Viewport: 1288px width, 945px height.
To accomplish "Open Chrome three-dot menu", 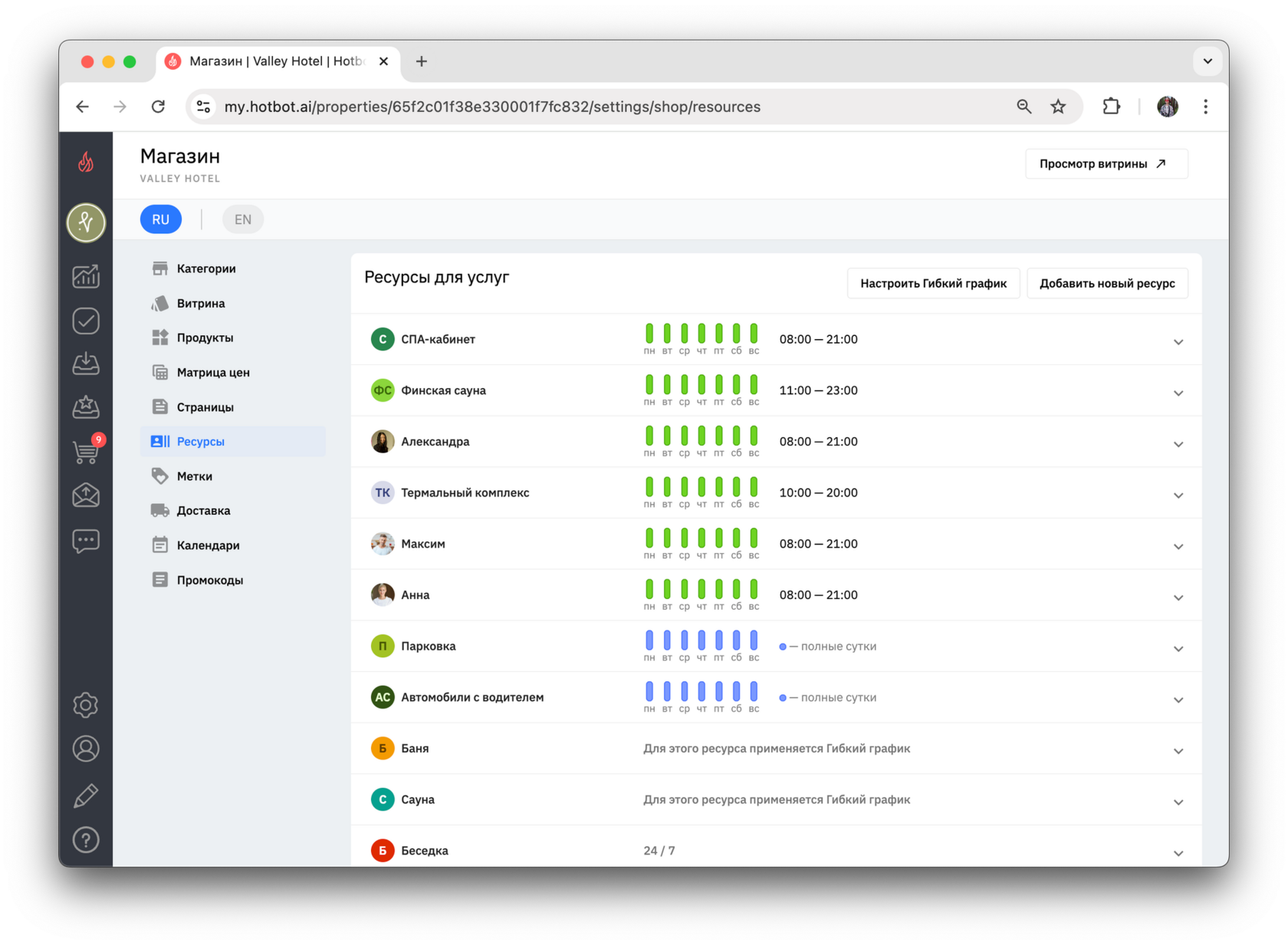I will coord(1205,107).
